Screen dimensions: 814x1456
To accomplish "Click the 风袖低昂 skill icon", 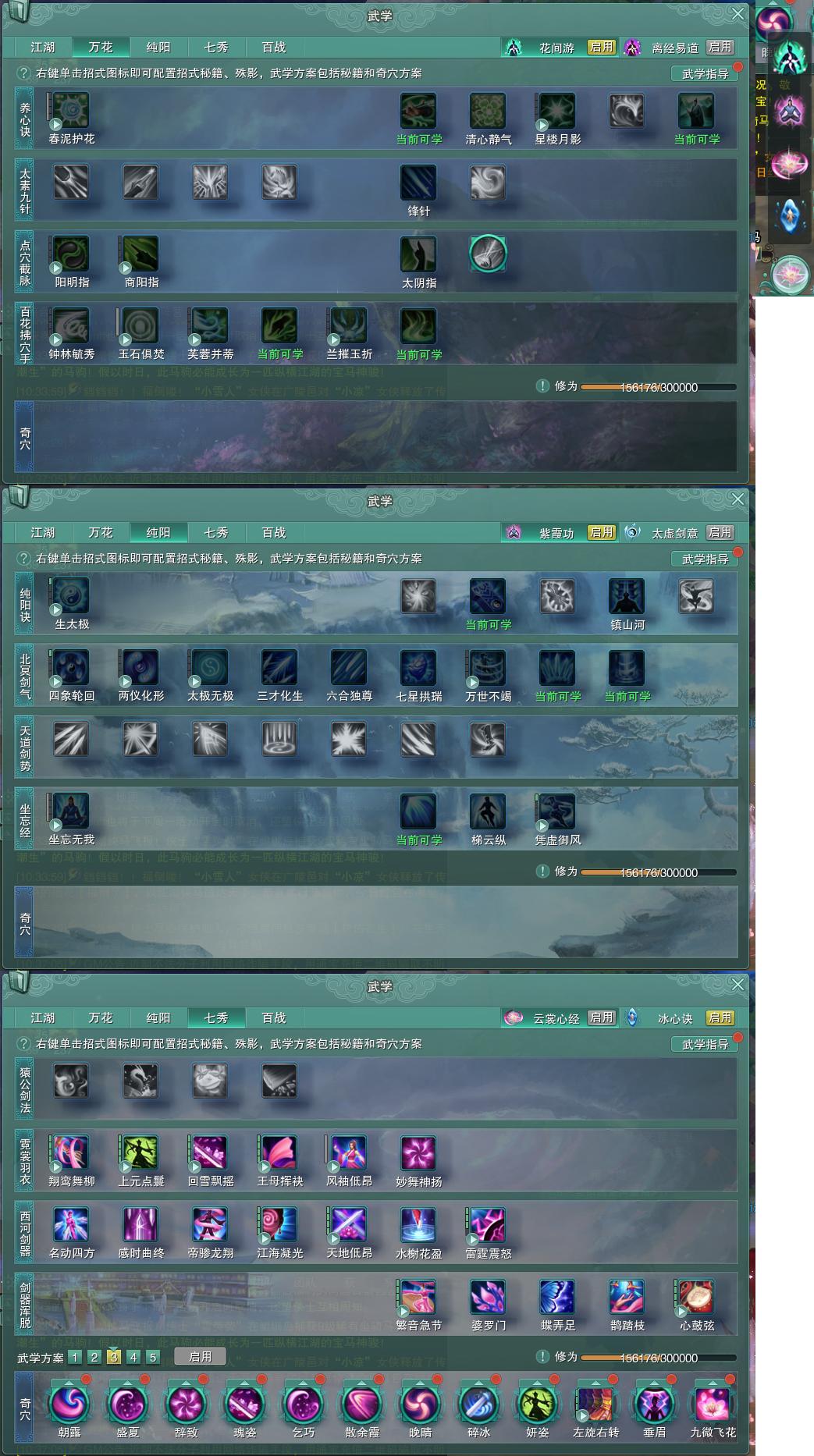I will tap(349, 1153).
